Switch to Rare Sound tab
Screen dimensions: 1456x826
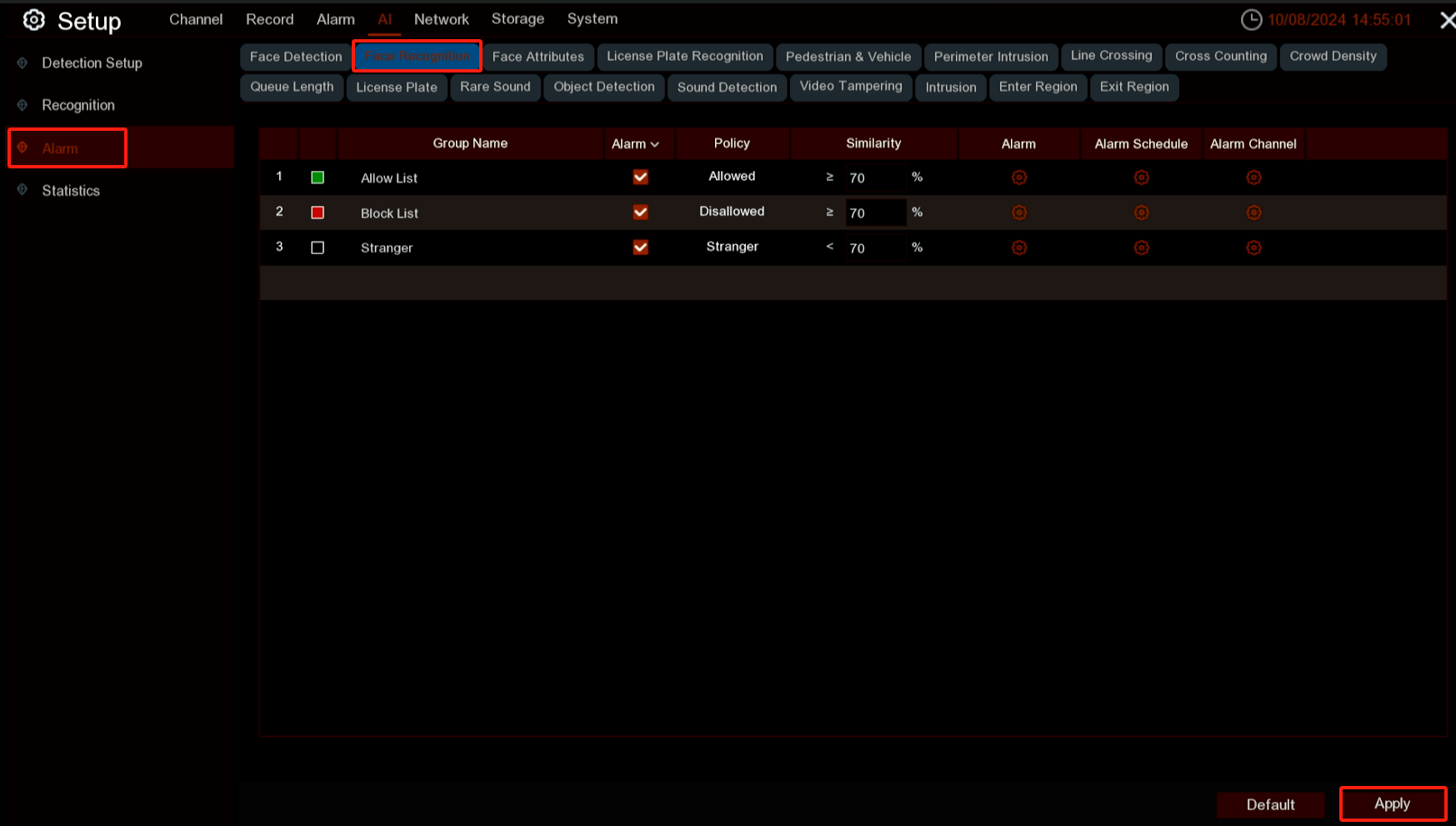click(x=495, y=87)
